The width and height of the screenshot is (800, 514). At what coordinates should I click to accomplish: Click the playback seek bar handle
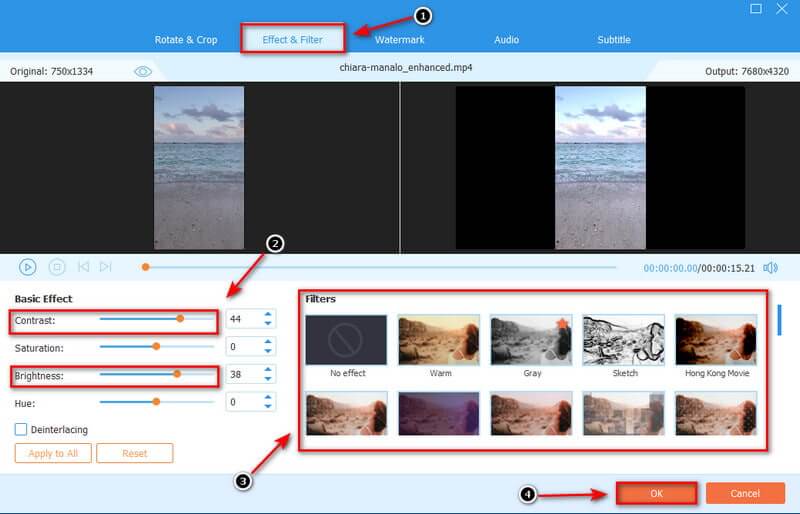point(145,267)
